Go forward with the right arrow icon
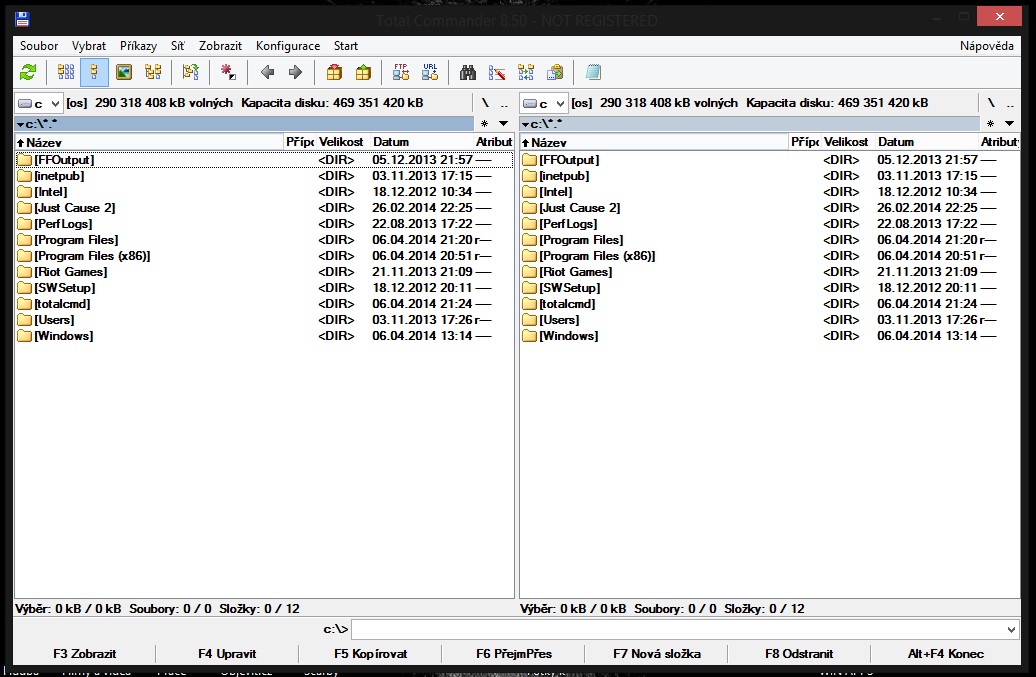 click(x=295, y=72)
